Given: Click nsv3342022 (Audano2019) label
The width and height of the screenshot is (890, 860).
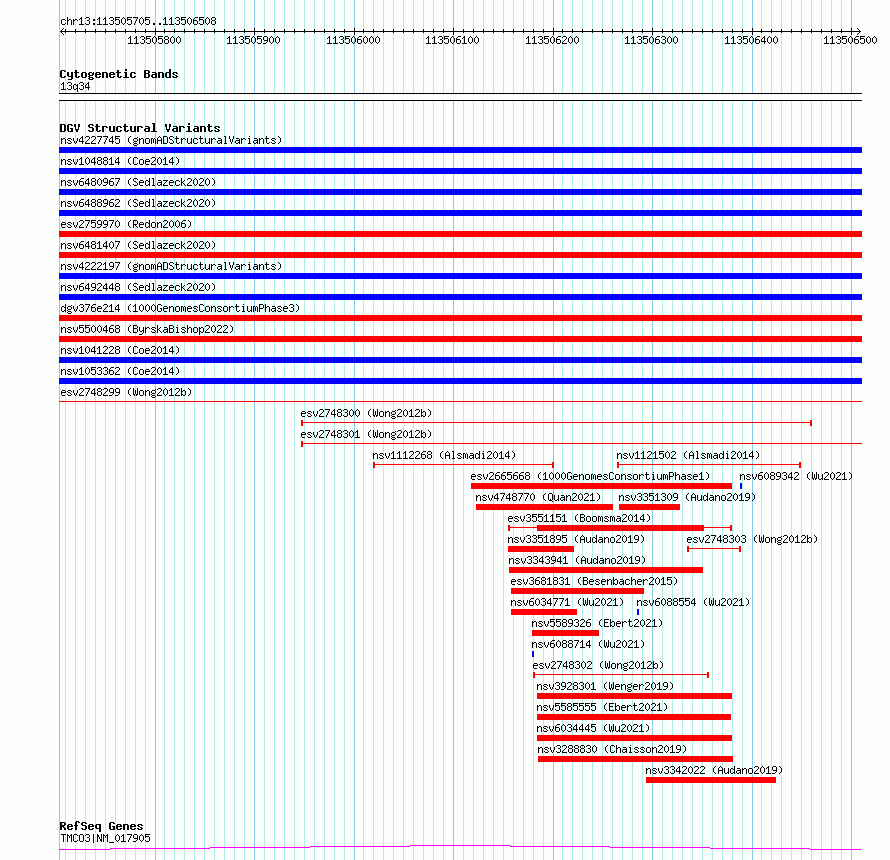Looking at the screenshot, I should point(714,770).
